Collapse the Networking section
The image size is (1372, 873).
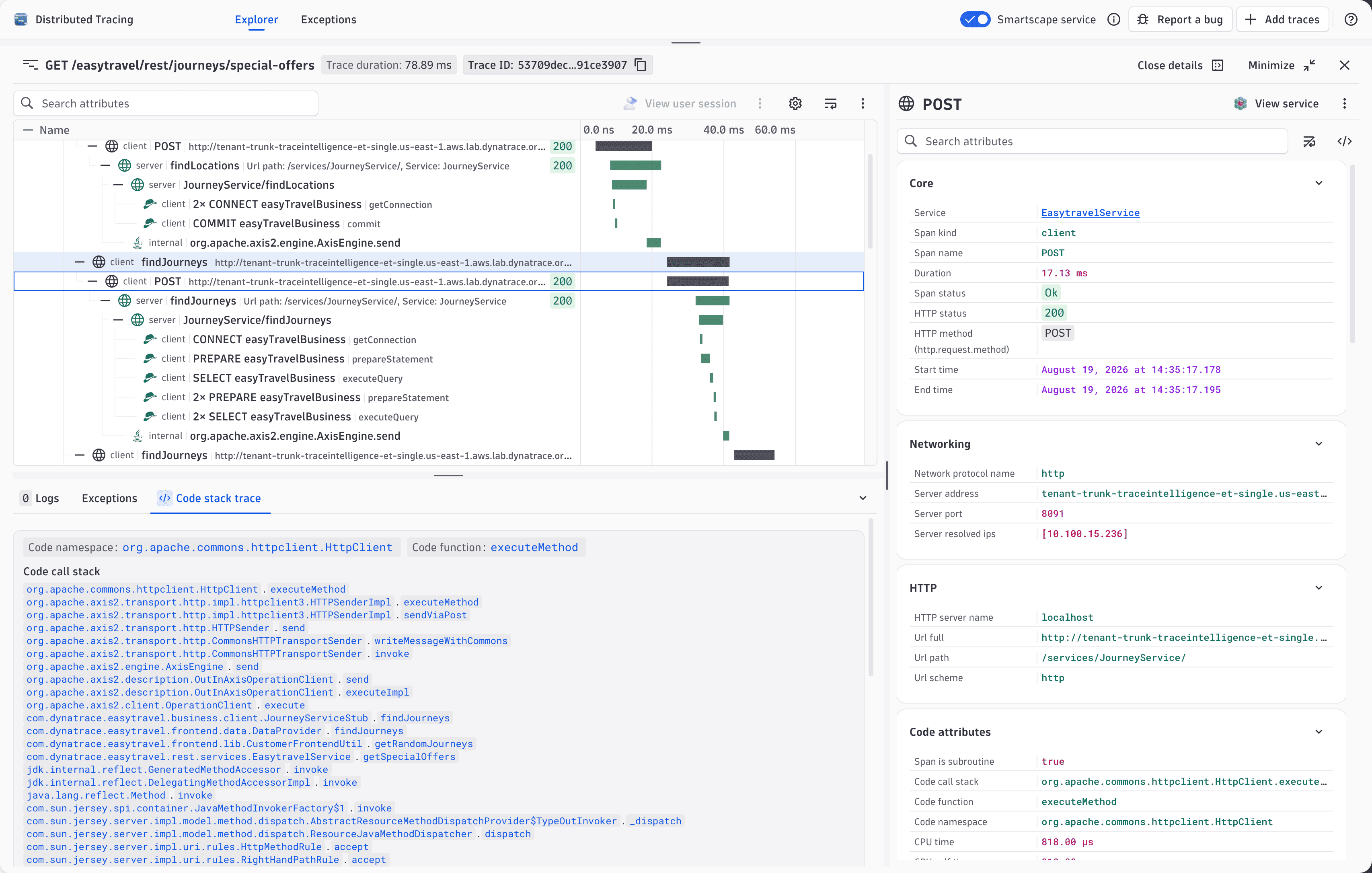[1319, 444]
